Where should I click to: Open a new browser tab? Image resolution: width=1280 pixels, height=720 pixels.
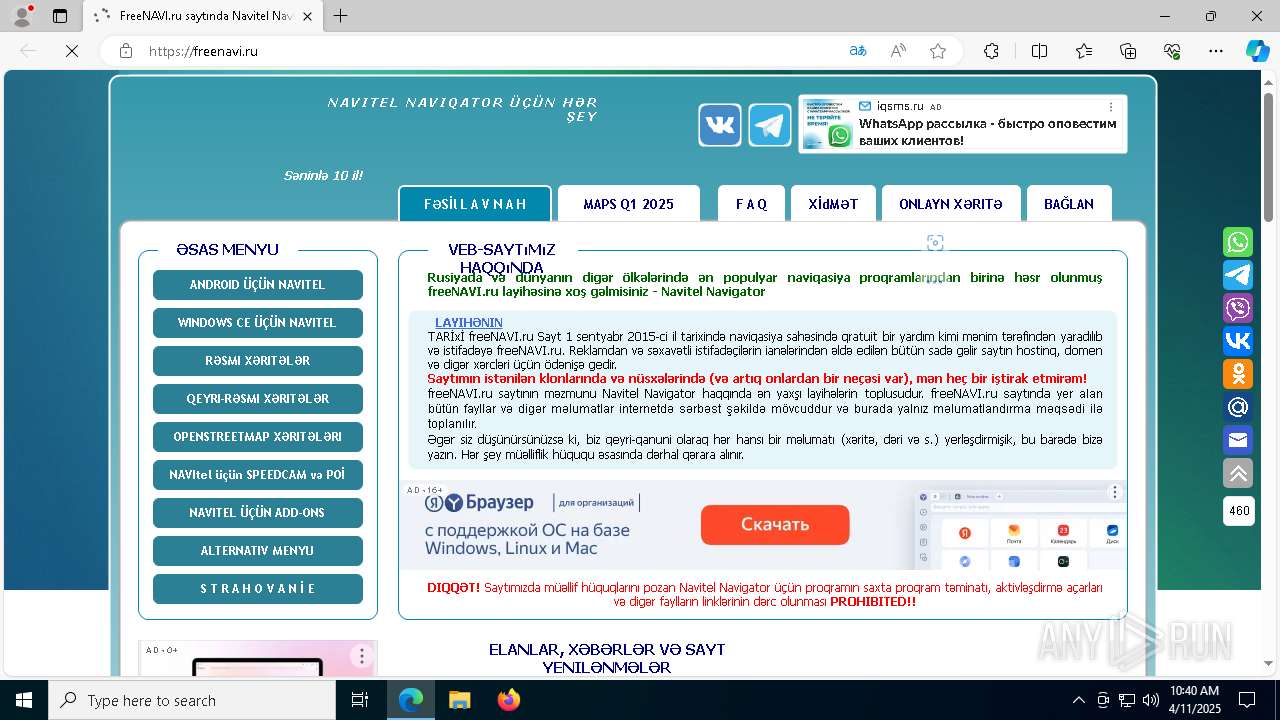pos(341,16)
